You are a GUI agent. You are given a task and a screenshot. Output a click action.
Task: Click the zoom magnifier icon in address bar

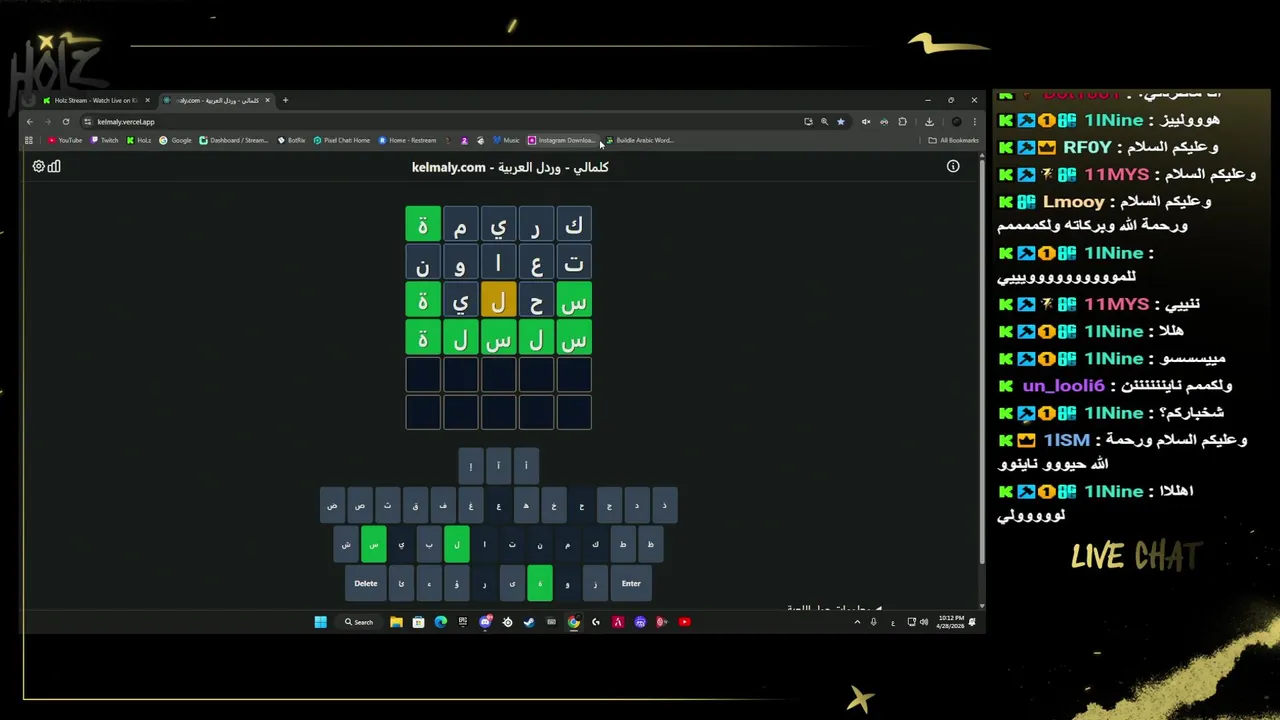point(824,122)
